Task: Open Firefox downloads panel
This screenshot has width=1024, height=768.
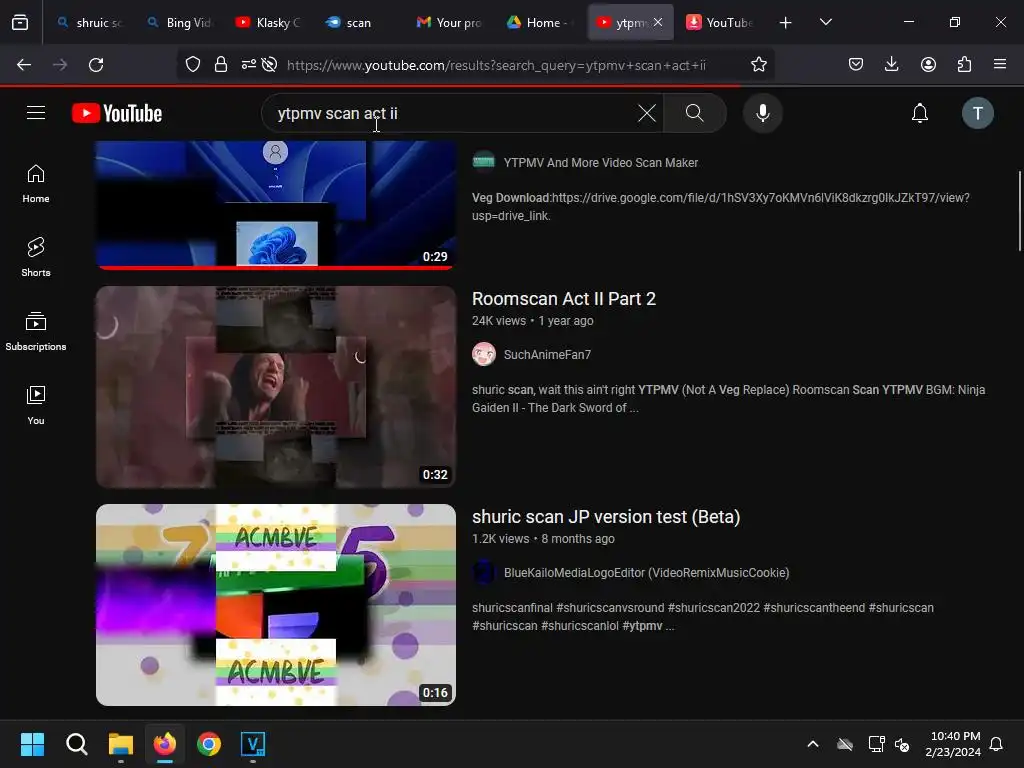Action: point(891,65)
